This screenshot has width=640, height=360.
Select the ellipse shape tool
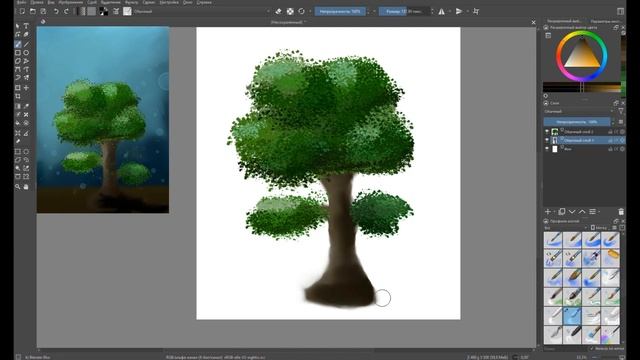26,53
